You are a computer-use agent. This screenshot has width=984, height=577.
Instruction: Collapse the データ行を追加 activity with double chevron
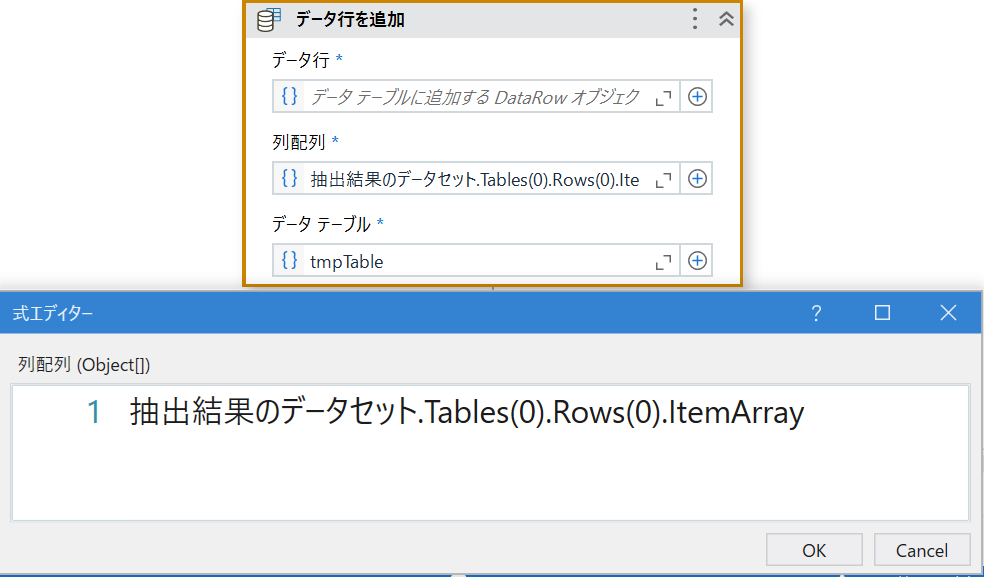726,19
